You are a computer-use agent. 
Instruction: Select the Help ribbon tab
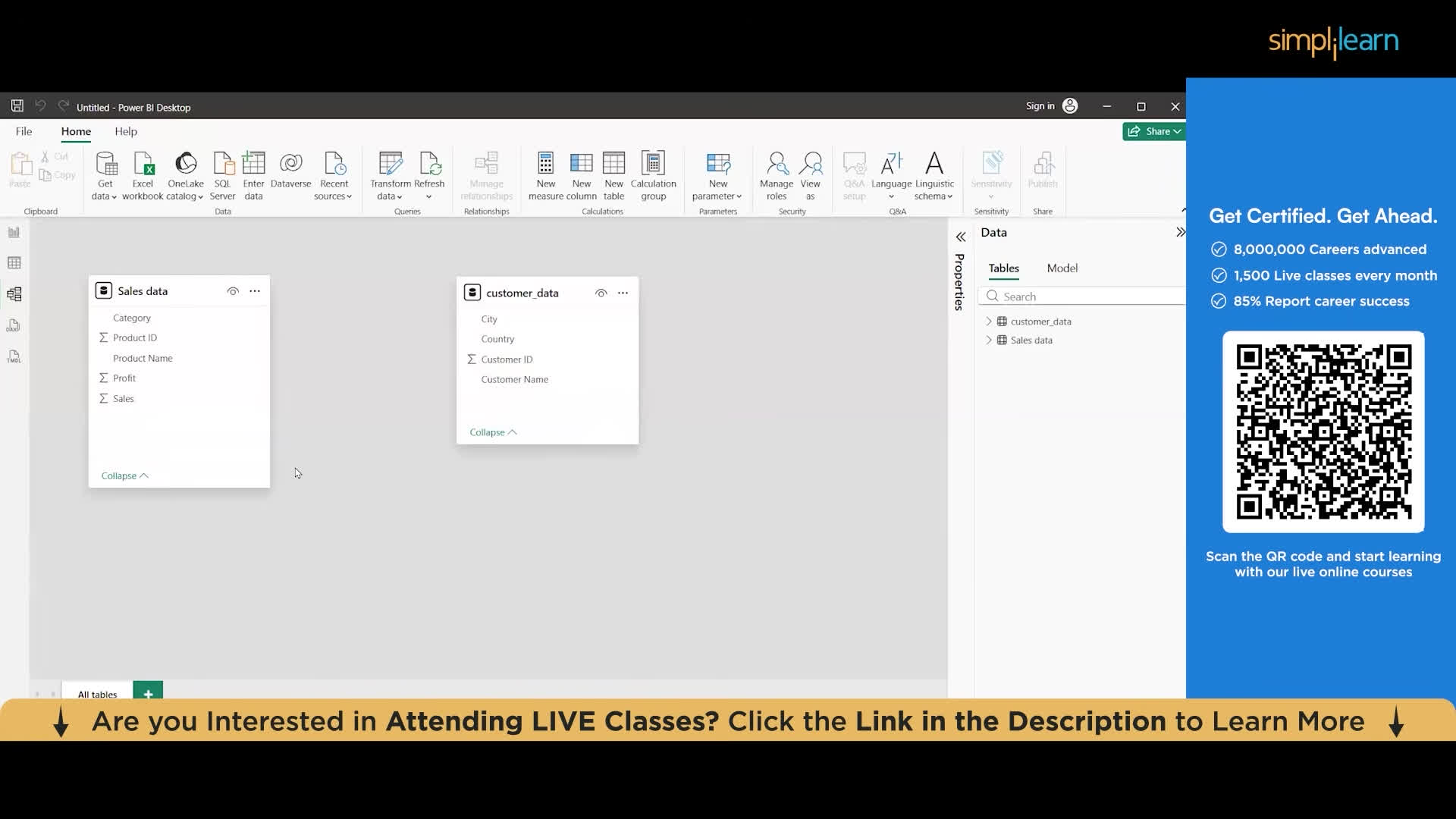(x=126, y=131)
